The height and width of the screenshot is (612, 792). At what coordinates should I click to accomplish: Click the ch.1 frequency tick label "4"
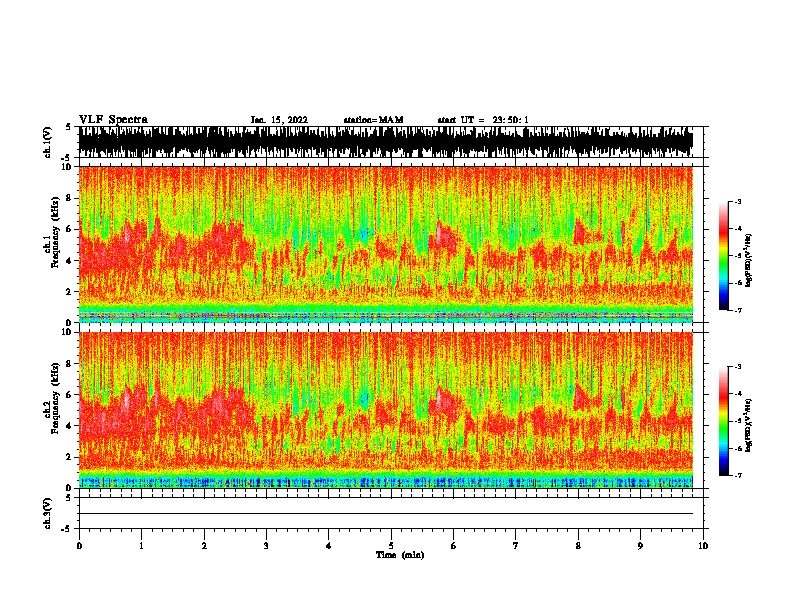[x=70, y=261]
